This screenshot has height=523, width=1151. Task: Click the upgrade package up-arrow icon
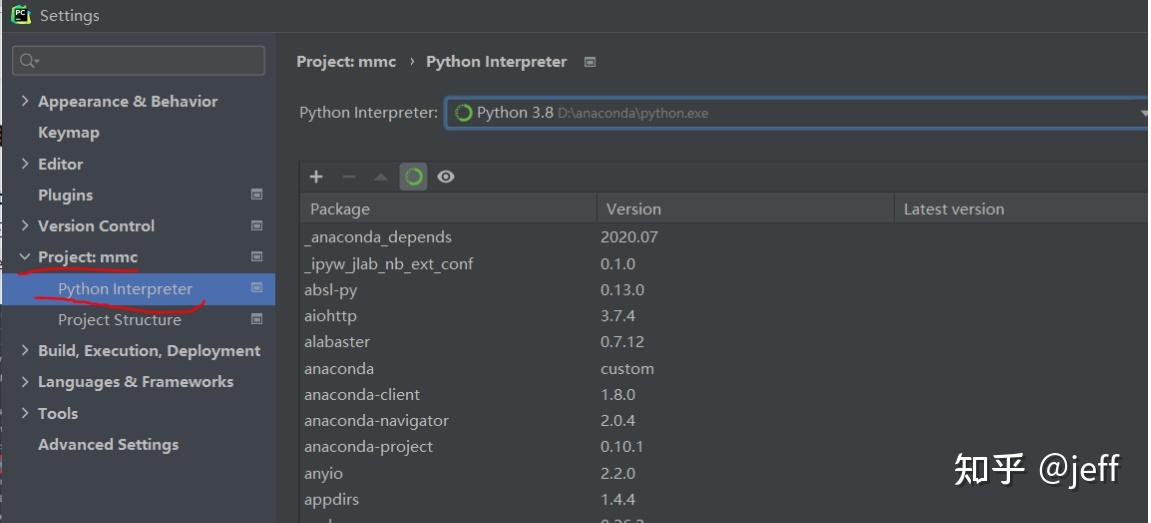[380, 177]
